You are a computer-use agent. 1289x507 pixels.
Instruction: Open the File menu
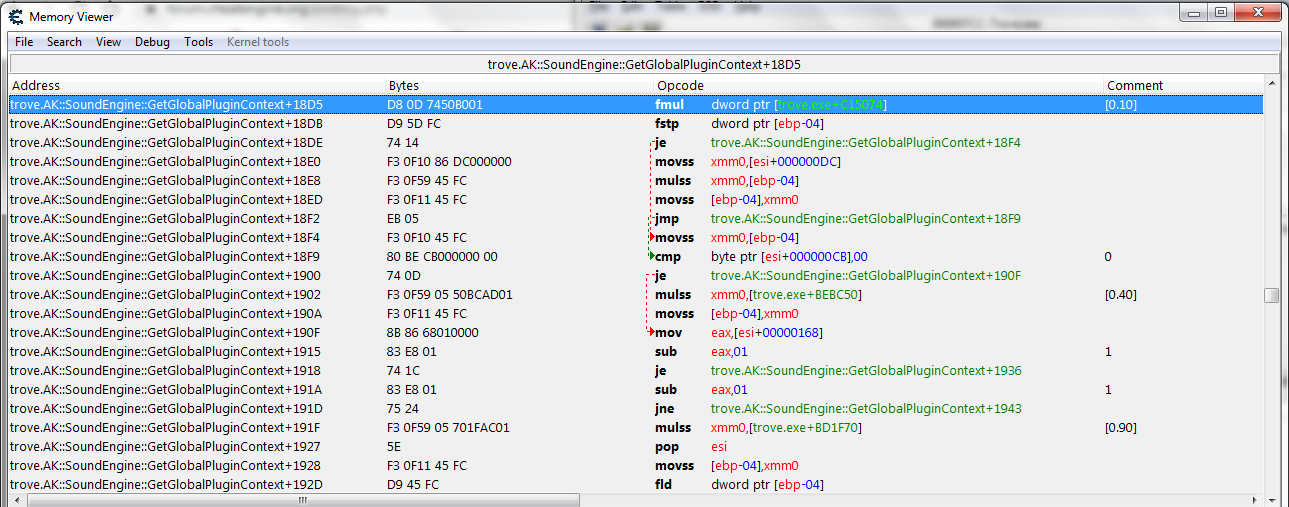(x=24, y=42)
